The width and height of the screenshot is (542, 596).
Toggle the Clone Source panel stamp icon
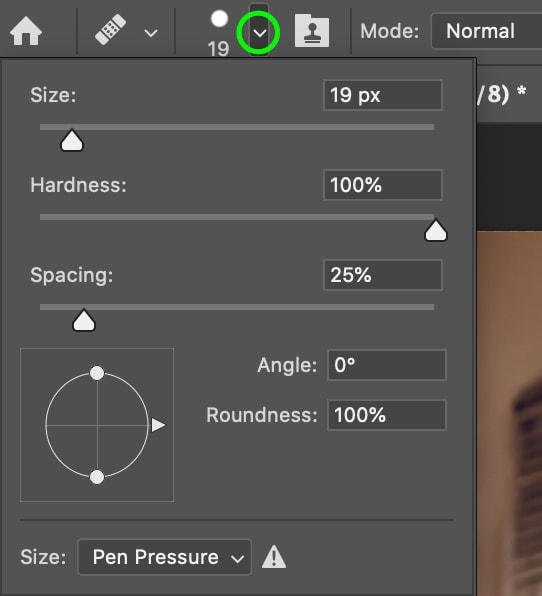click(x=312, y=31)
